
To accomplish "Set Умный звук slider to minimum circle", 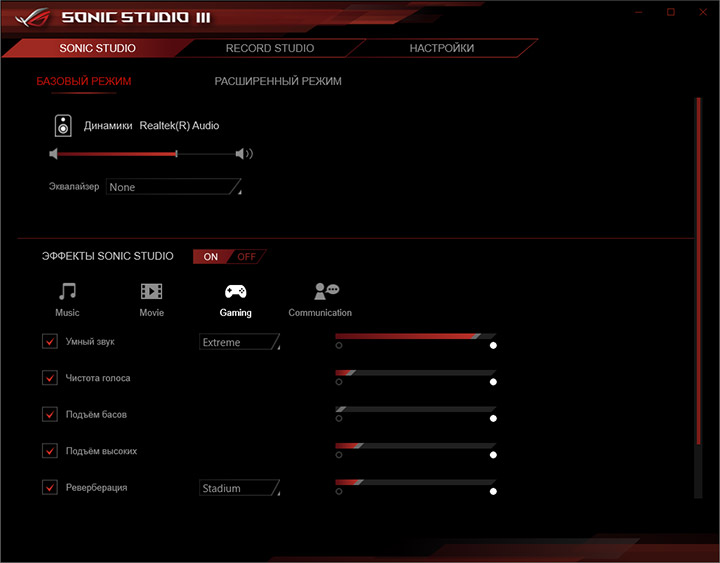I will pos(339,345).
